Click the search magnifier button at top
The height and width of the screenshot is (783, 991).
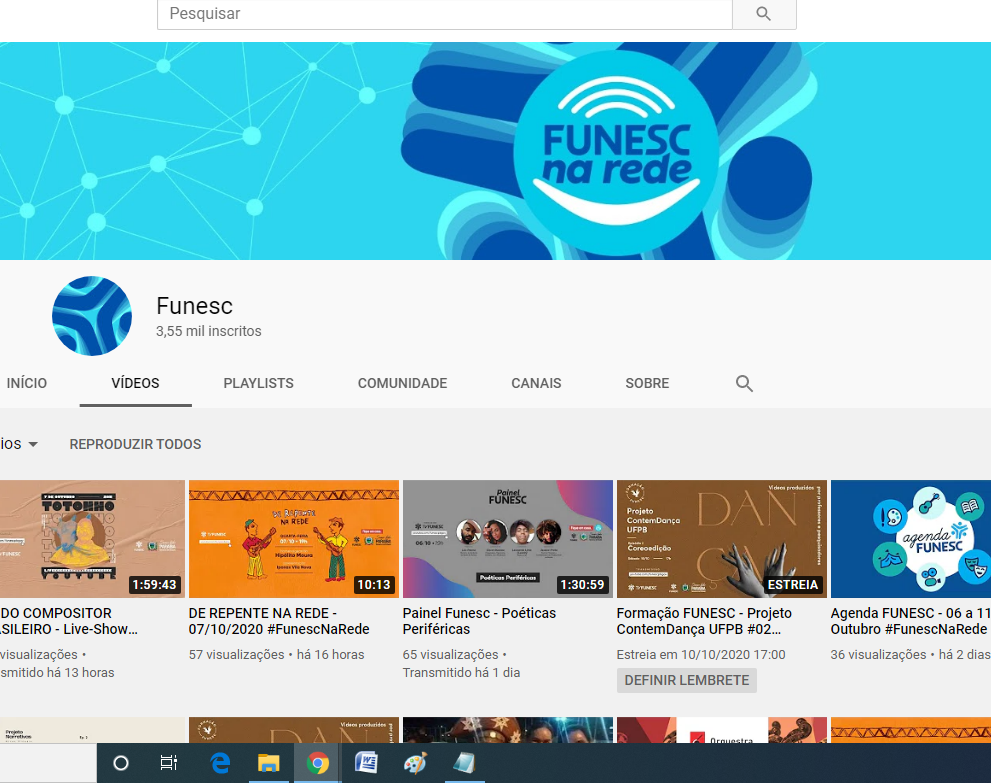click(x=763, y=13)
